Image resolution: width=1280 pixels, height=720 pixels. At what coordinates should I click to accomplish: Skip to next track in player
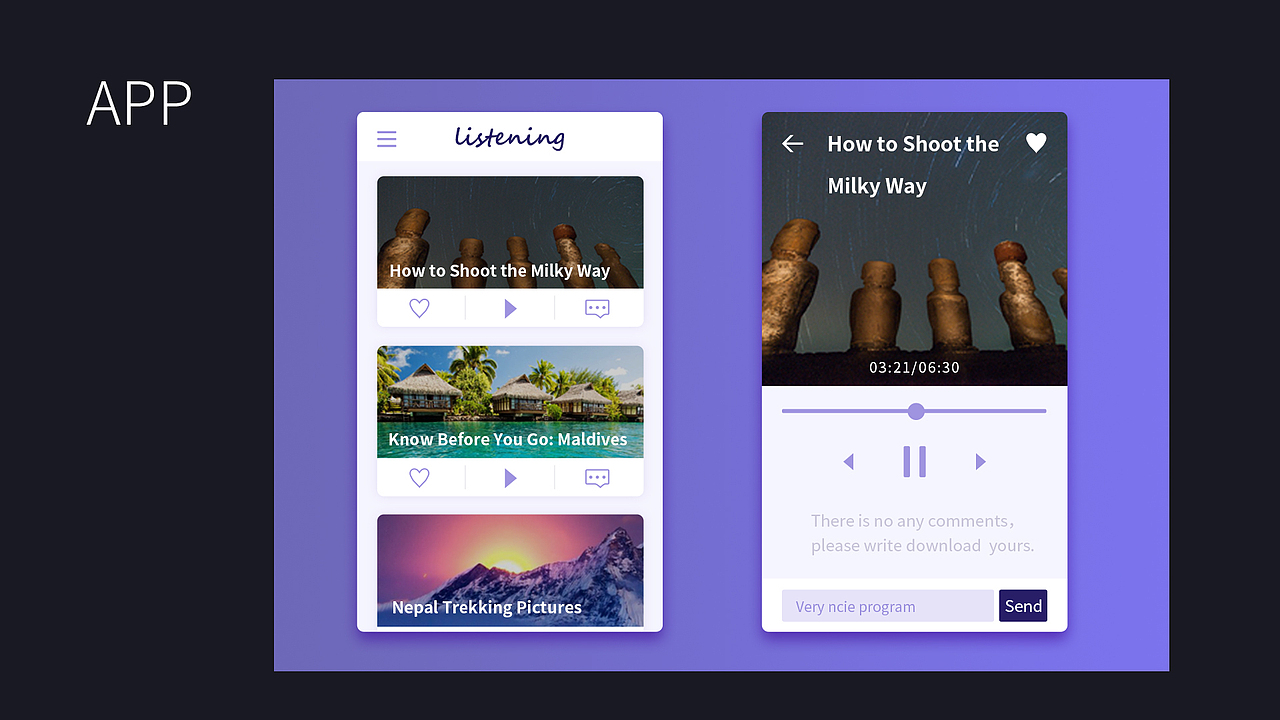[980, 461]
